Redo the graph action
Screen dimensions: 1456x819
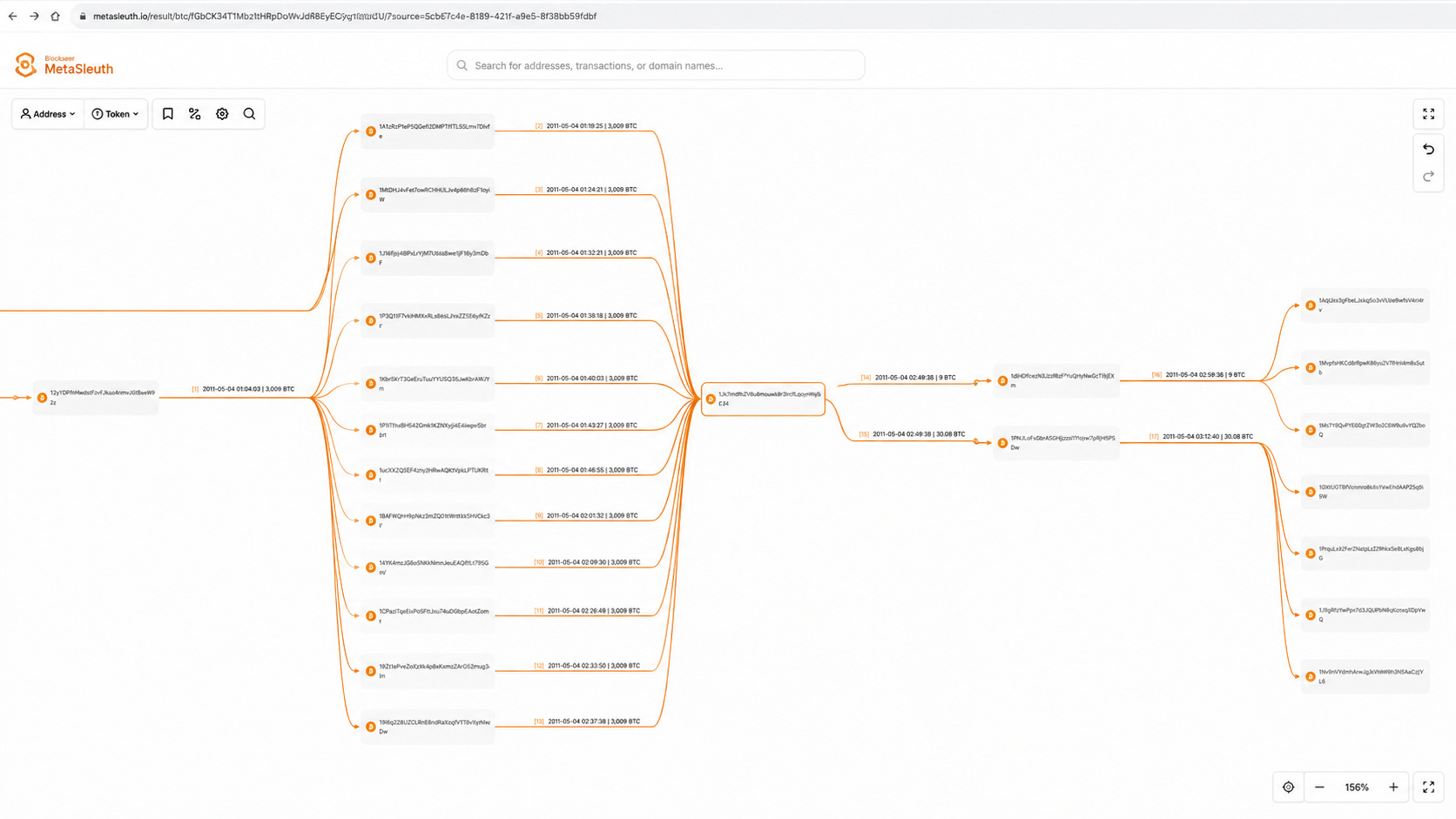point(1428,177)
